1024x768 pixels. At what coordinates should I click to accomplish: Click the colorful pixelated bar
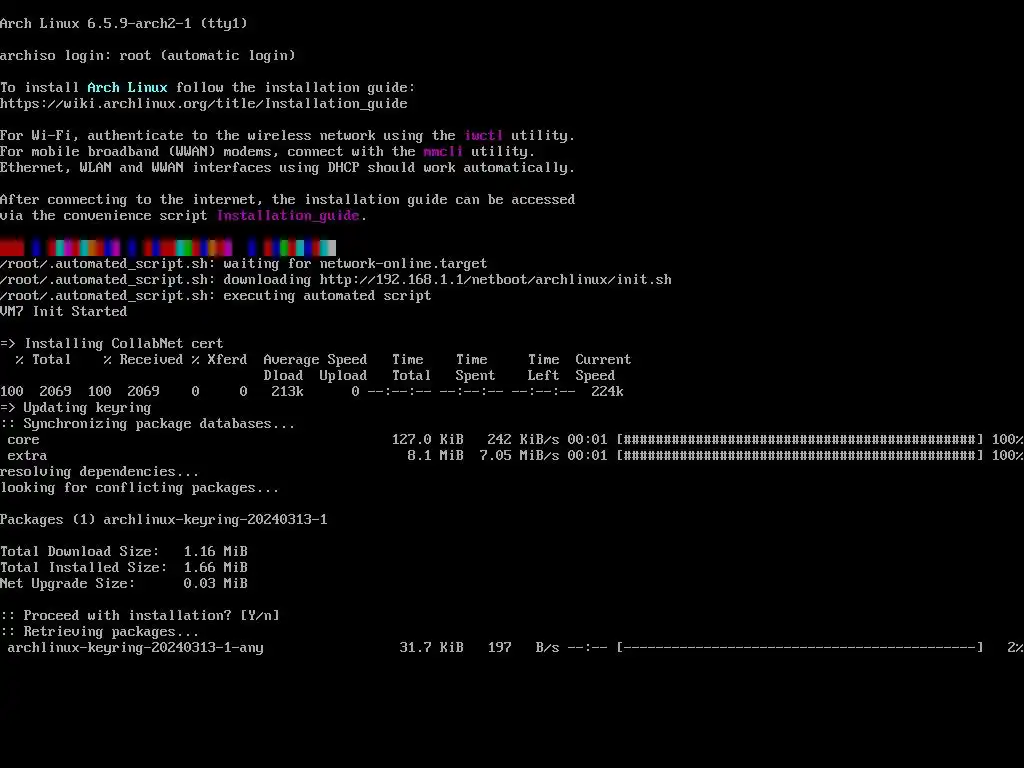click(x=168, y=248)
